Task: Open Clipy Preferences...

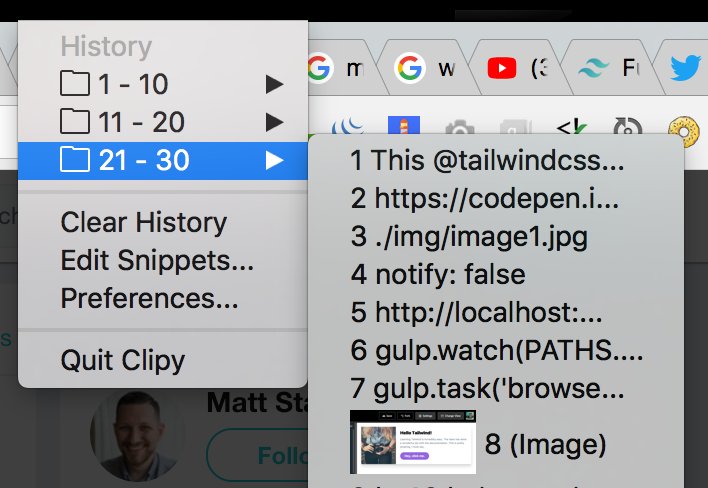Action: tap(149, 298)
